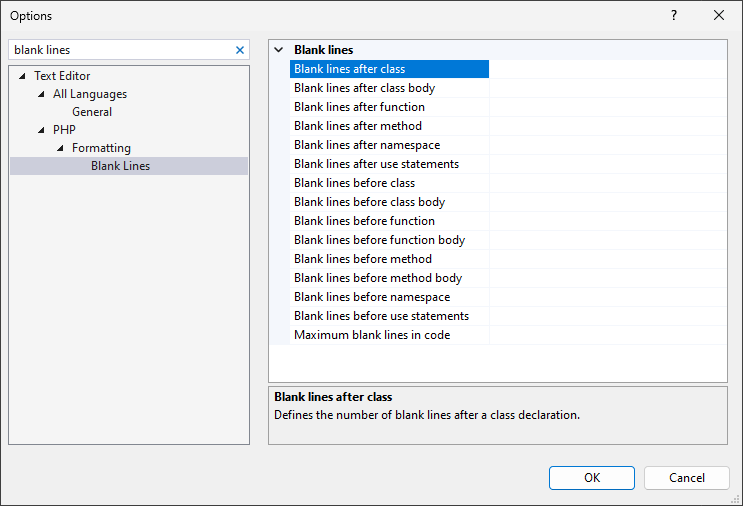This screenshot has height=506, width=743.
Task: Select 'Blank lines before namespace' property
Action: click(390, 297)
